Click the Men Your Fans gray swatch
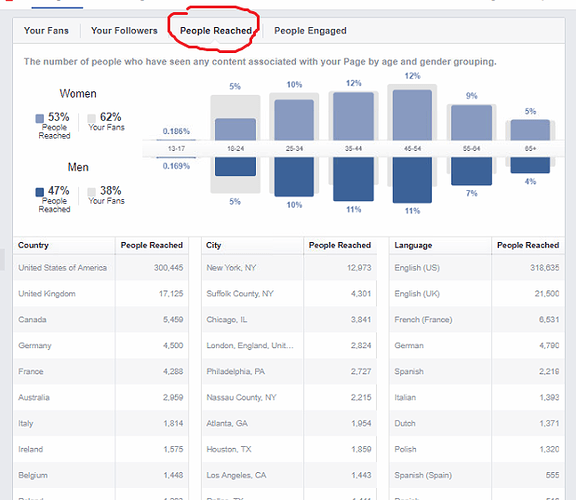The image size is (576, 500). tap(91, 192)
